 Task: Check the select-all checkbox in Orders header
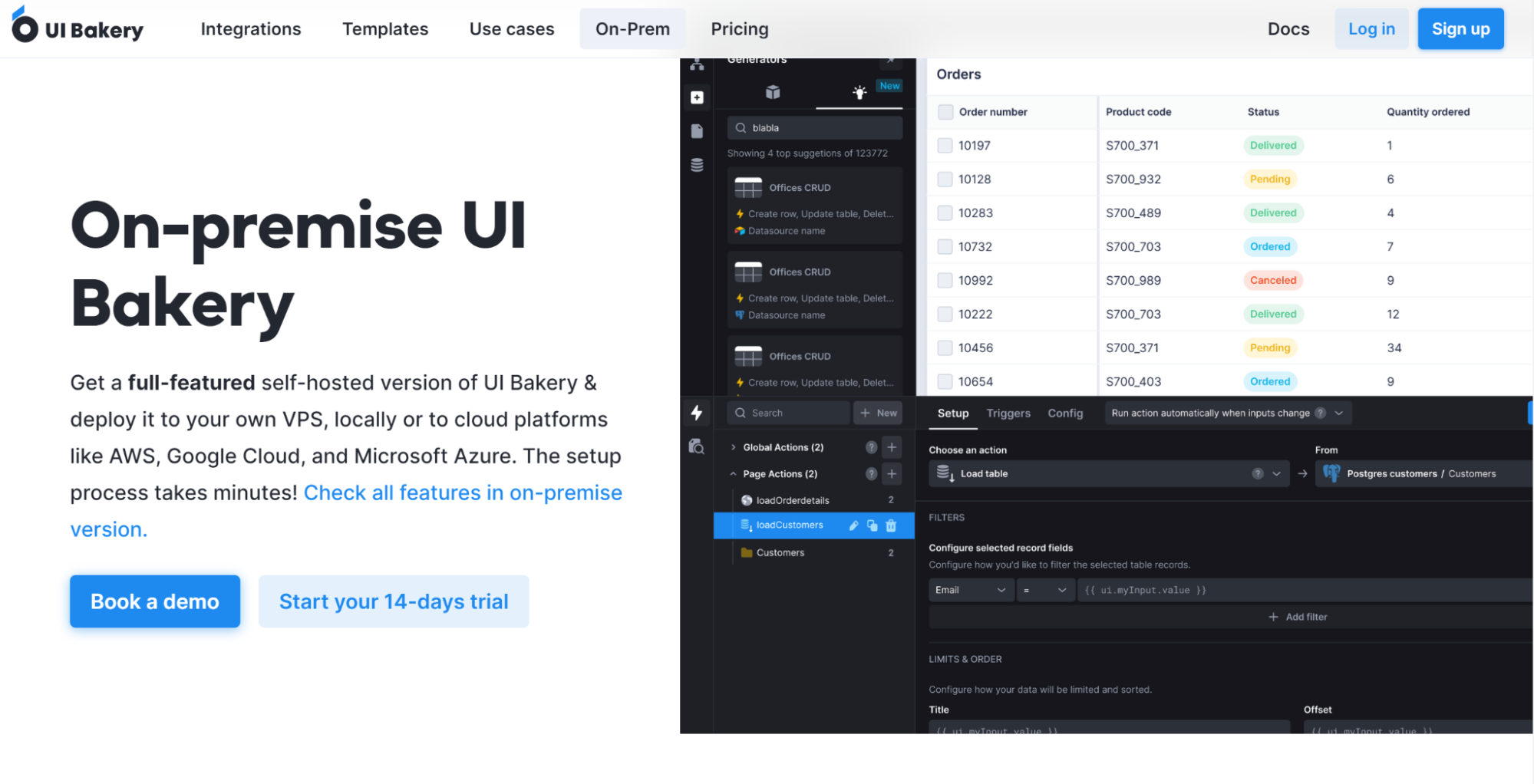(x=945, y=111)
